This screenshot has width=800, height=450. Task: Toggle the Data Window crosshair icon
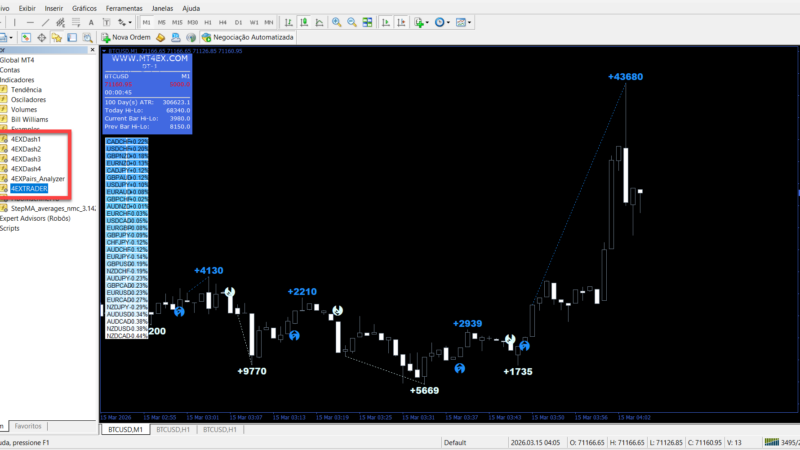coord(41,37)
